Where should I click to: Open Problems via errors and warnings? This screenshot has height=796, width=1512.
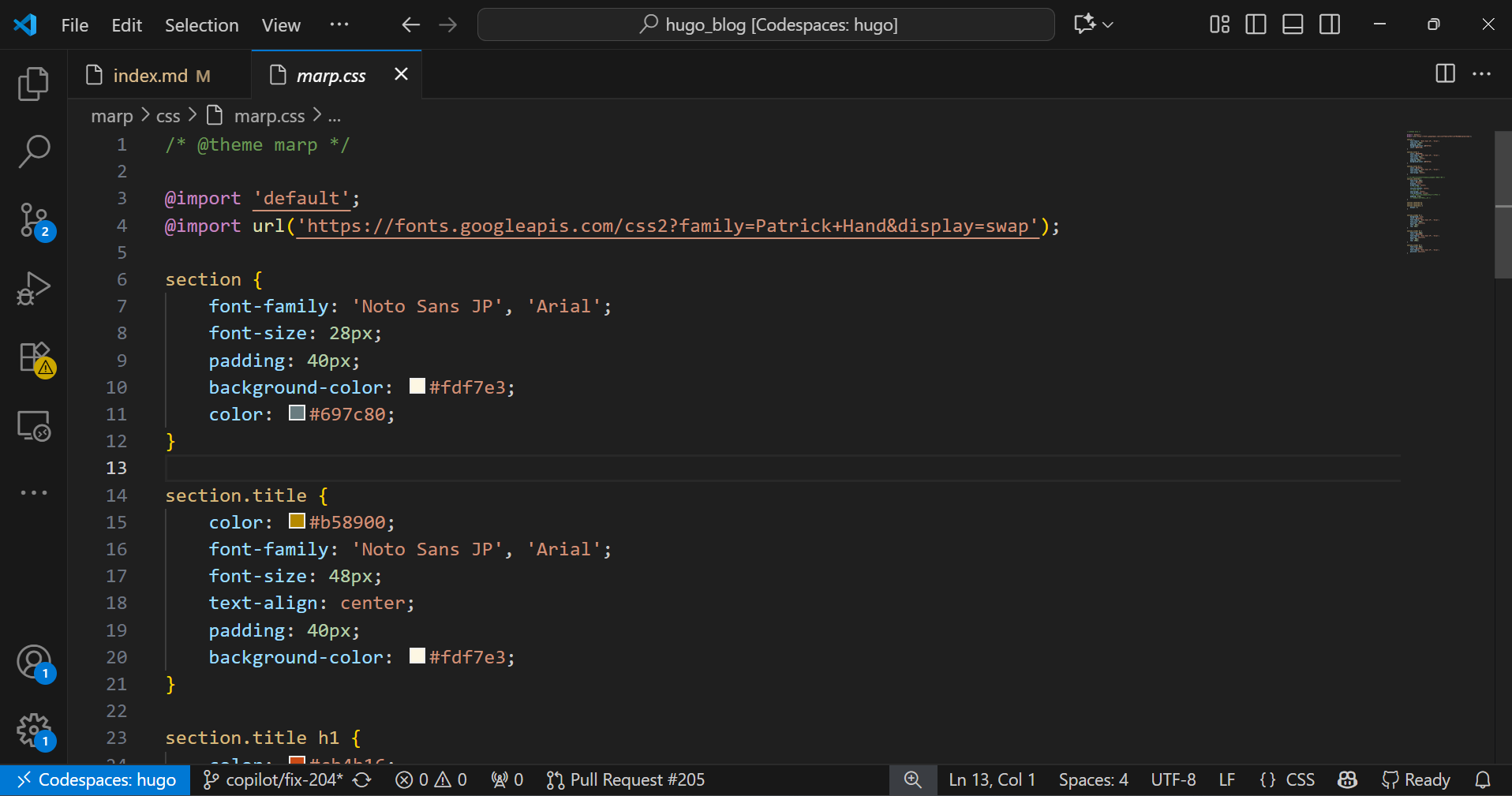[431, 780]
